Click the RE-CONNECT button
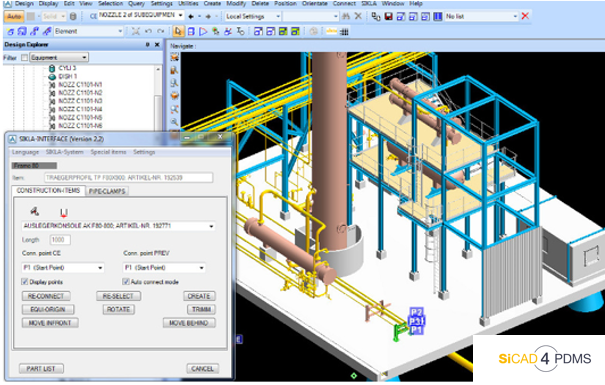Viewport: 605px width, 385px height. (46, 296)
